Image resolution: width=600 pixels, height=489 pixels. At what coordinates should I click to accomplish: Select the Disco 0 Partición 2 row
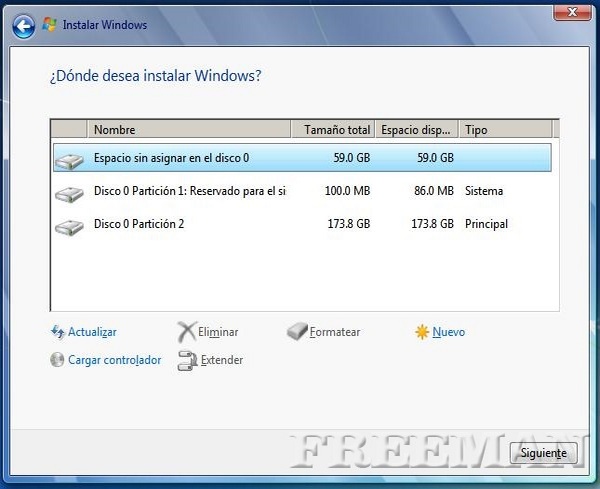[302, 224]
